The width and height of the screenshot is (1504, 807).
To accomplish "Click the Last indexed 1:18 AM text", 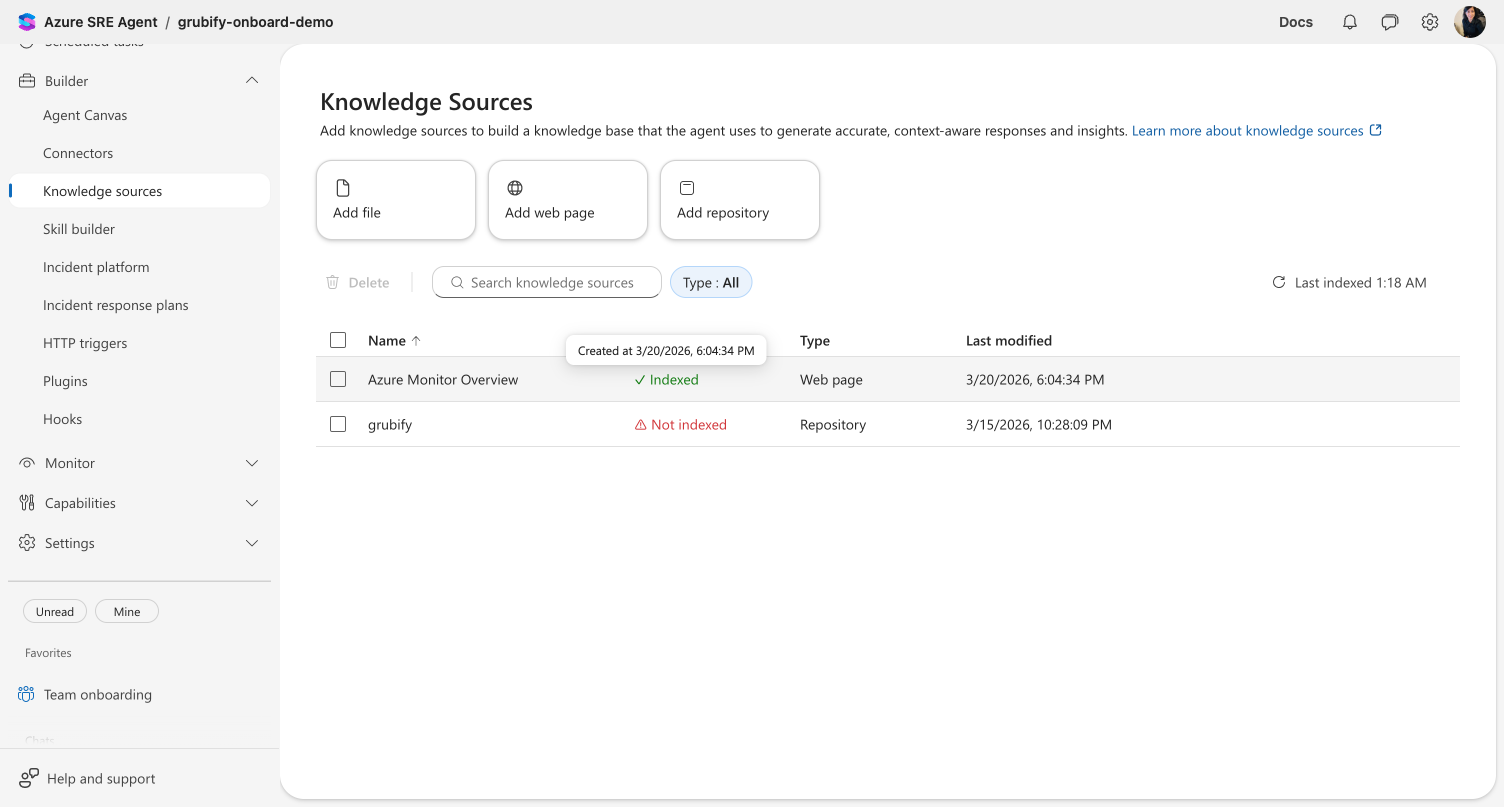I will (1360, 283).
